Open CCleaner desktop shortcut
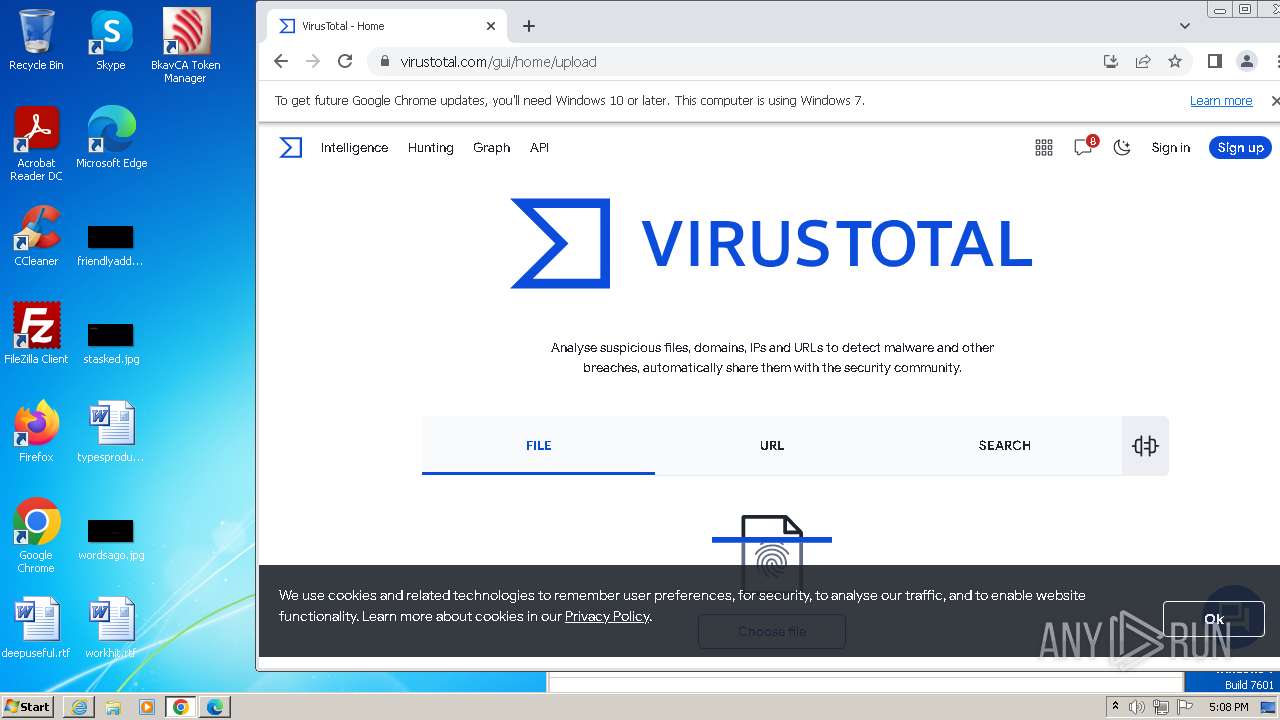This screenshot has width=1280, height=720. (36, 236)
